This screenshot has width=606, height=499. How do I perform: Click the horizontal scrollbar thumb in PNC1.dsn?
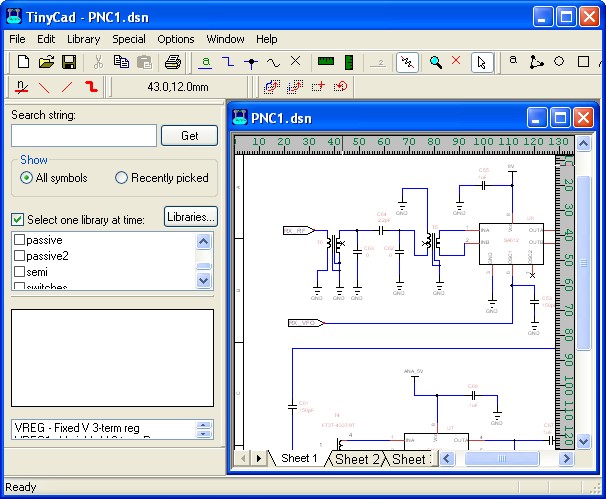pyautogui.click(x=502, y=459)
